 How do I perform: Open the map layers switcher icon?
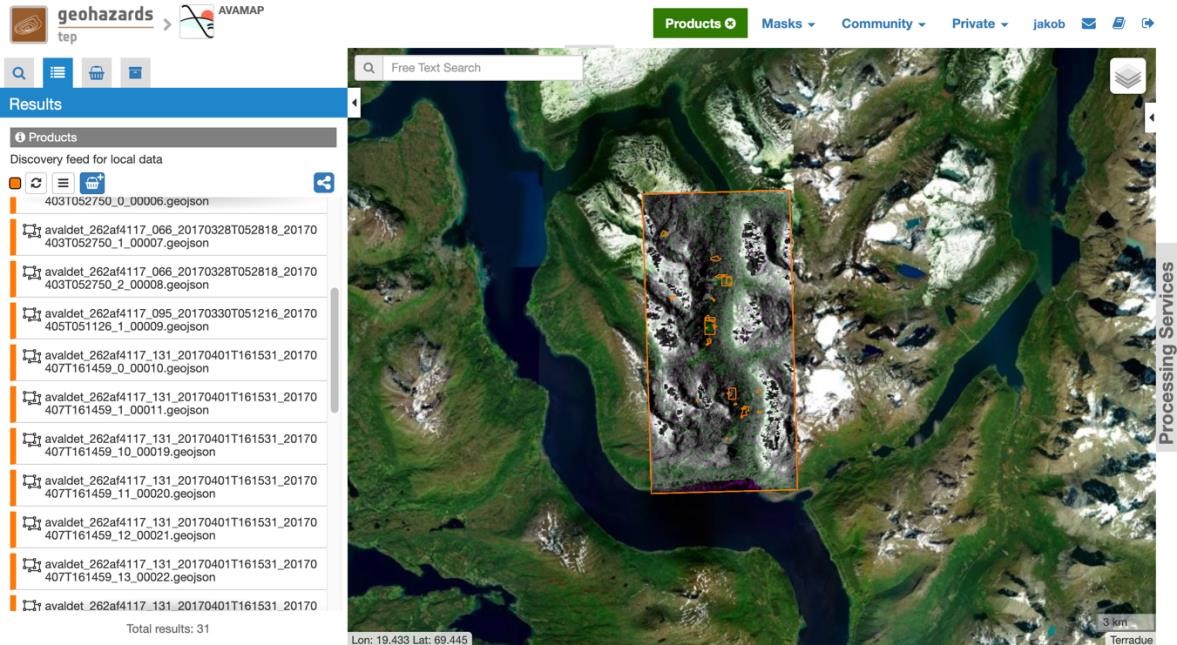(x=1129, y=75)
